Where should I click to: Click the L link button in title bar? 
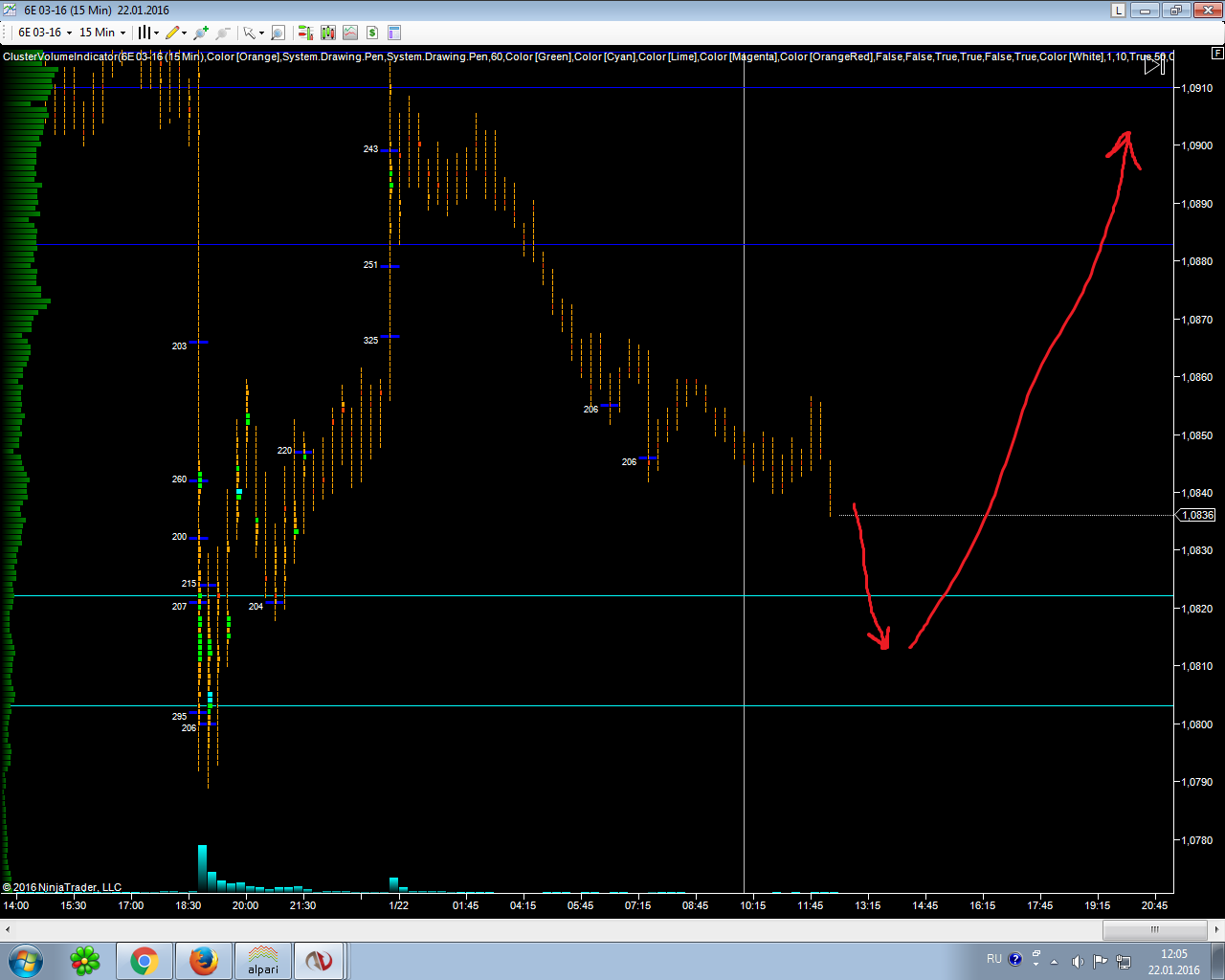[x=1118, y=11]
